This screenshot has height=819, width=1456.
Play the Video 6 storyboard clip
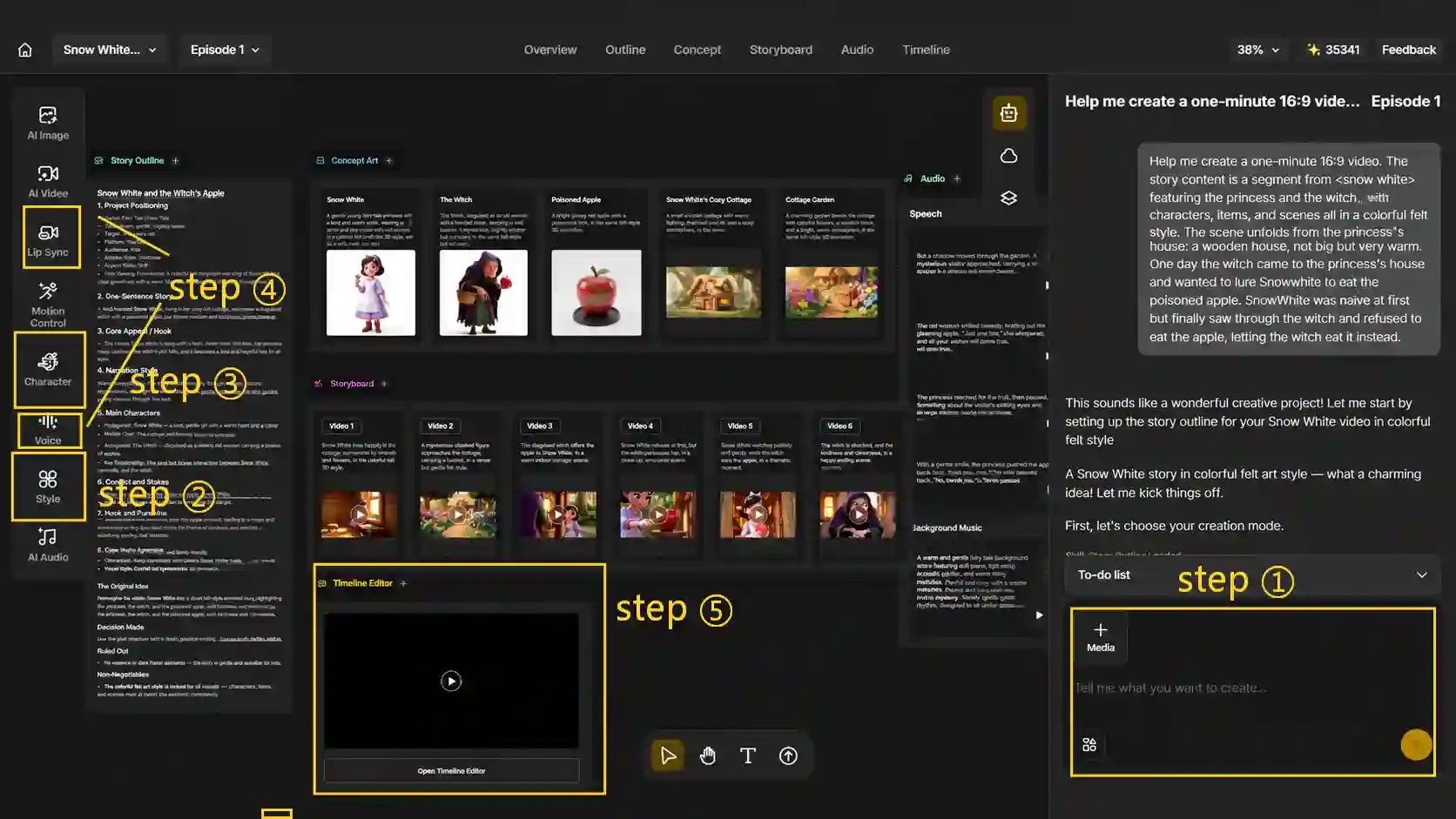858,514
